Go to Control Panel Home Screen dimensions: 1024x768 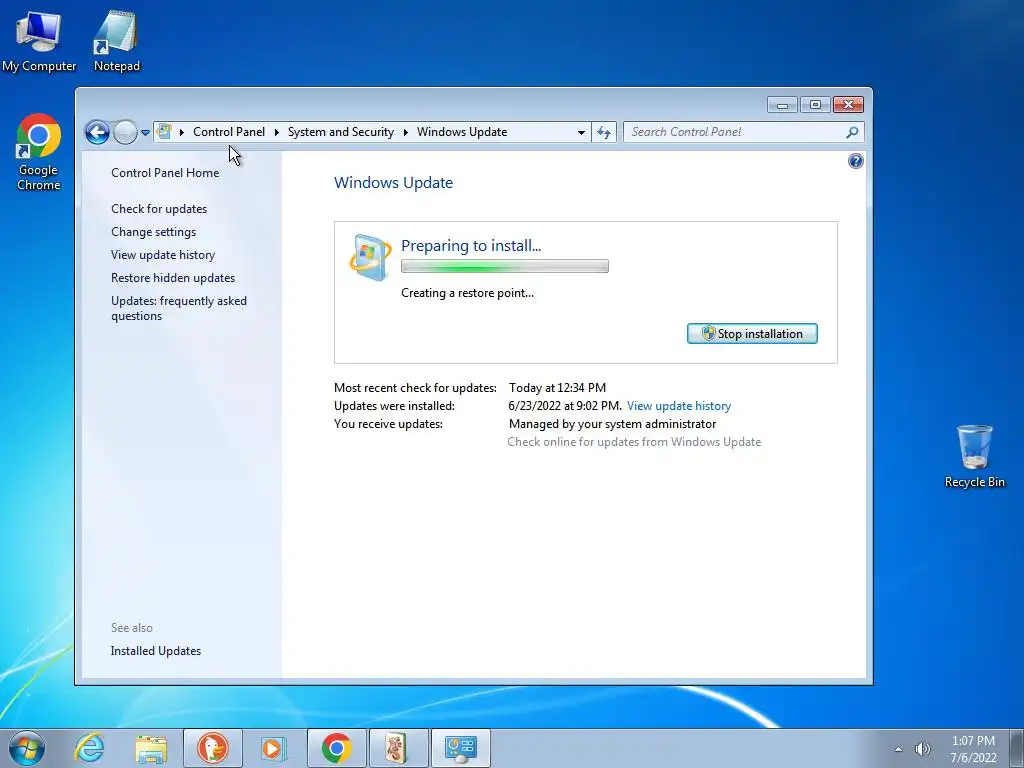click(165, 172)
